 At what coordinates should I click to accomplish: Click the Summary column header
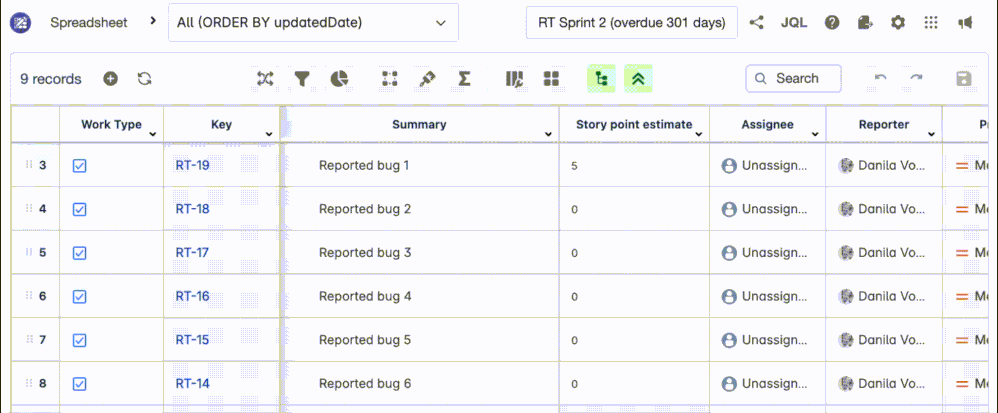pos(419,125)
